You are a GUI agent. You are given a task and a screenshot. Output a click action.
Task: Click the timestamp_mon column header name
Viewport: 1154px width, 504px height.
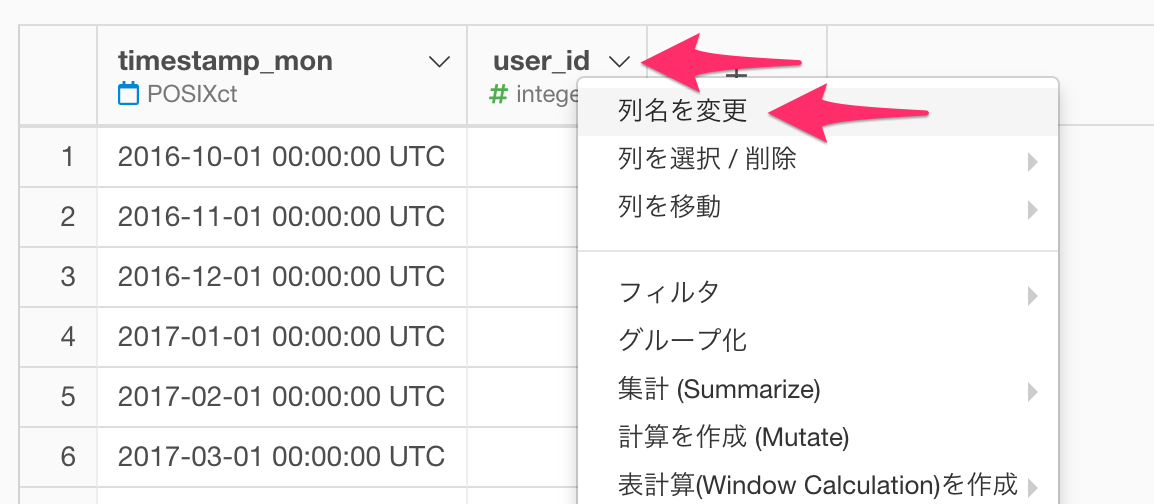[225, 61]
